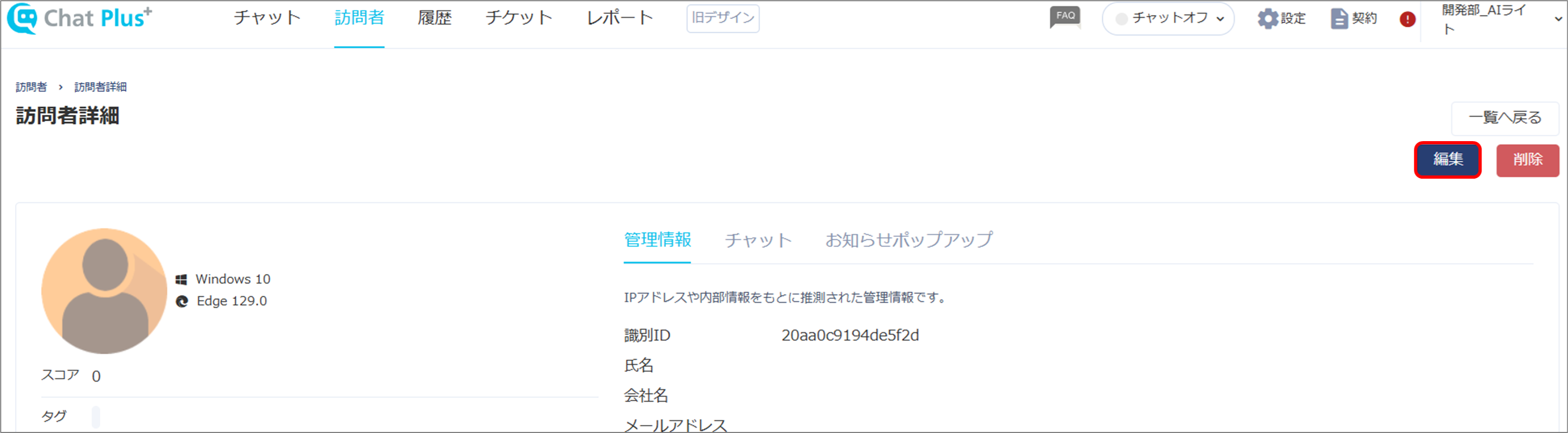Open the FAQ speech bubble icon
Screen dimensions: 1568x433
[x=1065, y=18]
